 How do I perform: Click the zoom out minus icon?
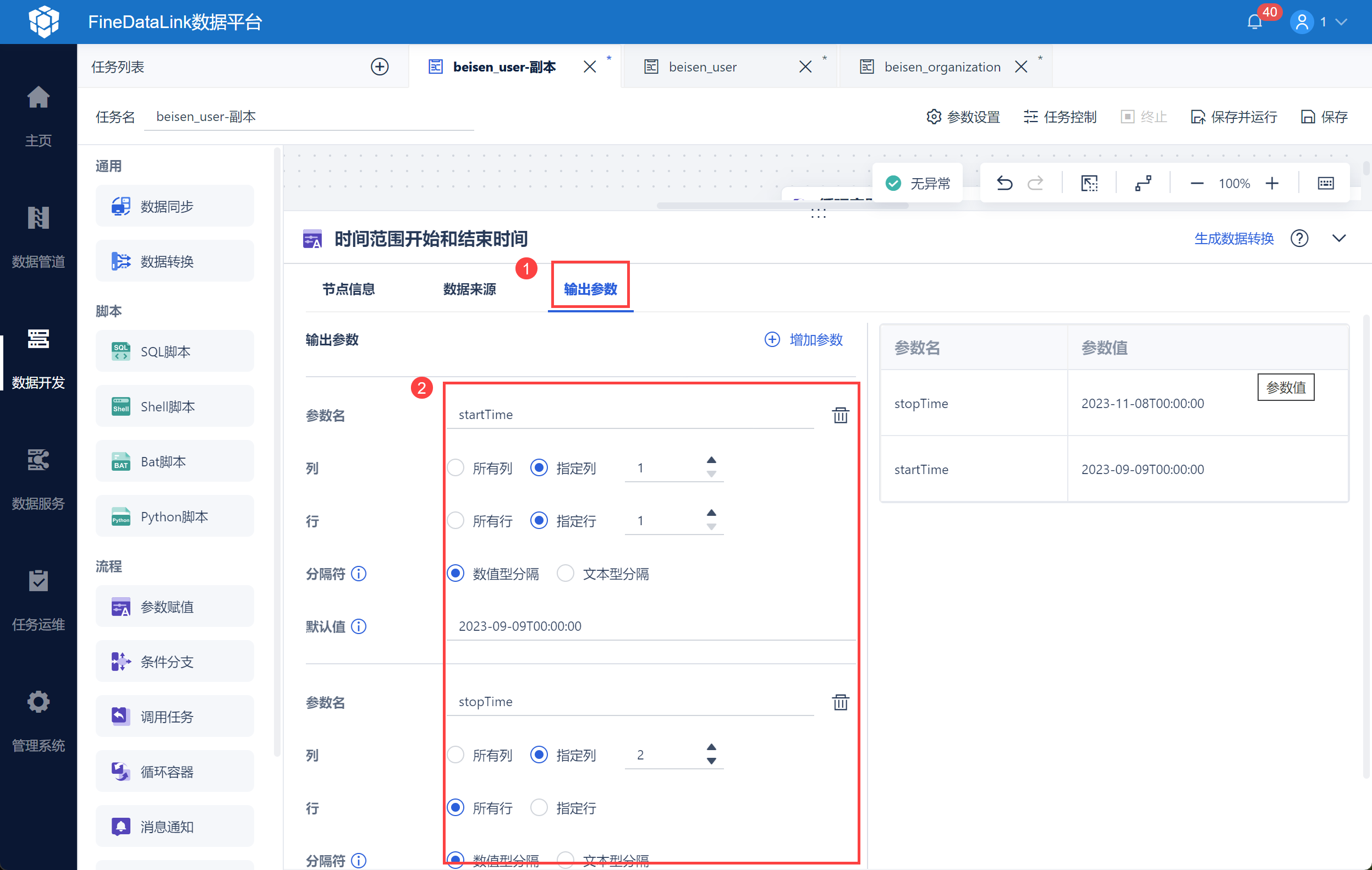tap(1197, 183)
